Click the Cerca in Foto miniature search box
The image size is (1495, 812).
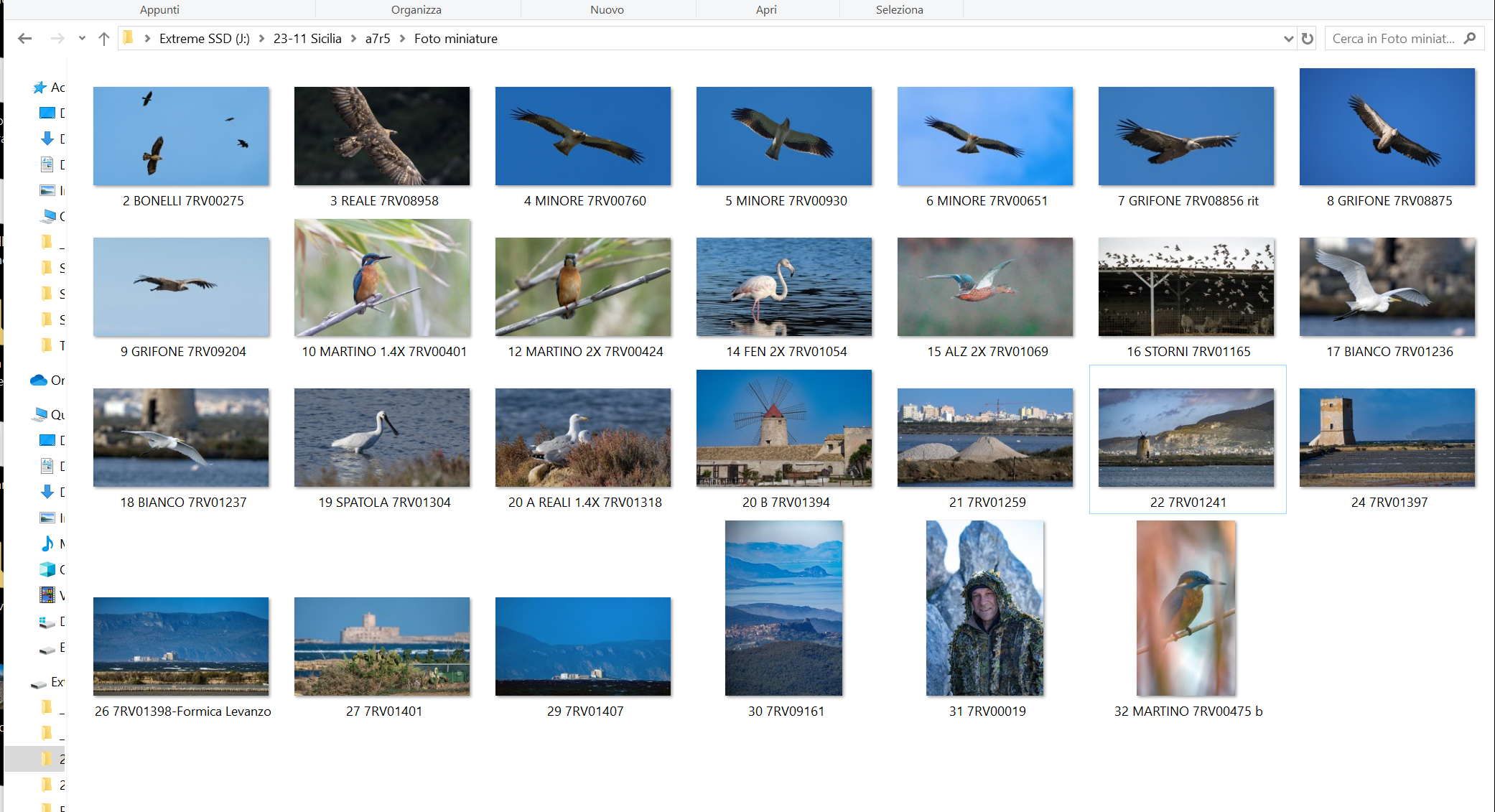(1393, 39)
